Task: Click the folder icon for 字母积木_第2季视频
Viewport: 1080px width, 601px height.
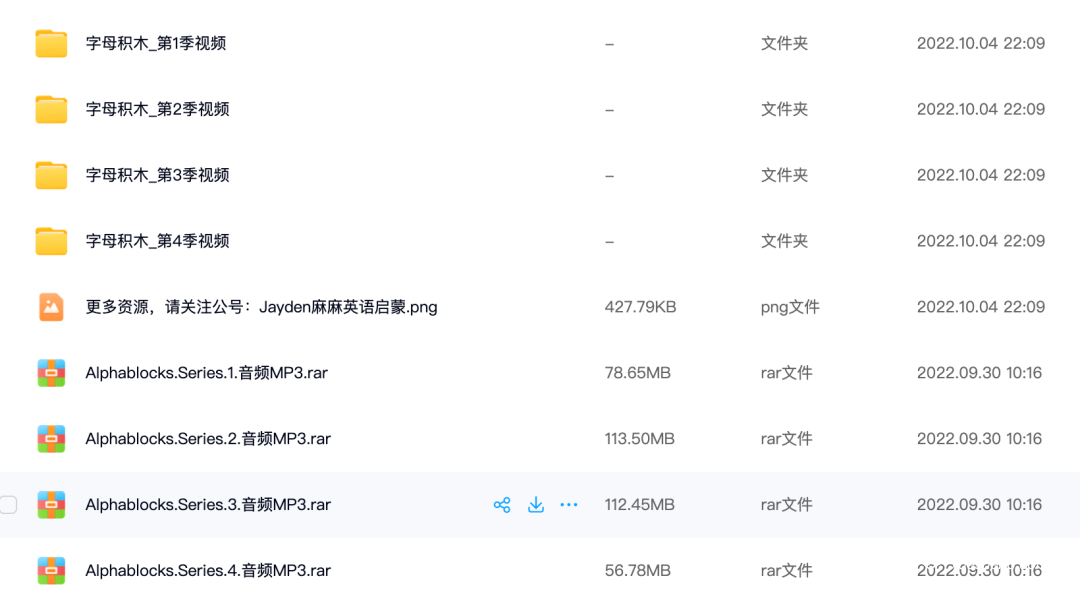Action: pyautogui.click(x=51, y=110)
